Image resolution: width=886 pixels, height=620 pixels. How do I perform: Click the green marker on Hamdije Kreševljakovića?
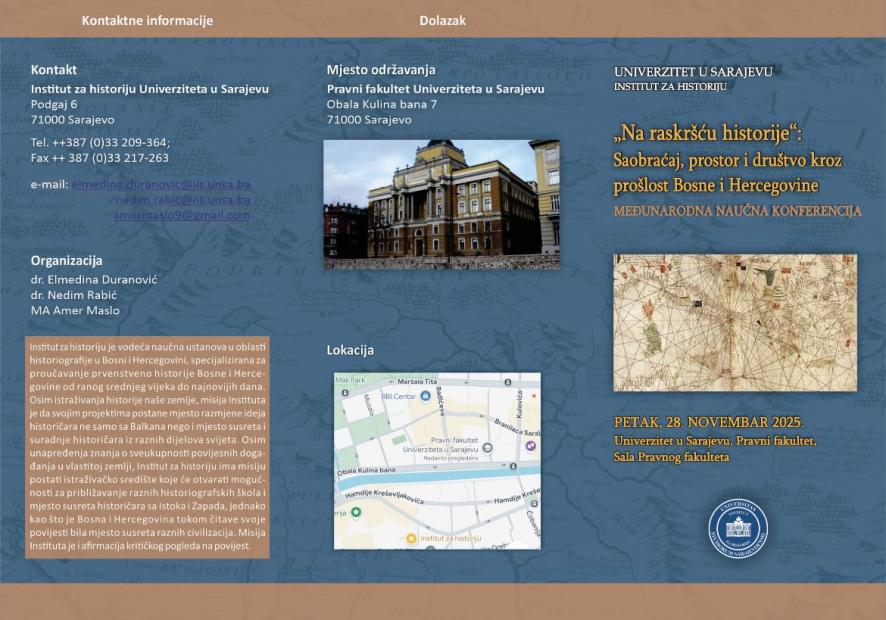click(356, 511)
